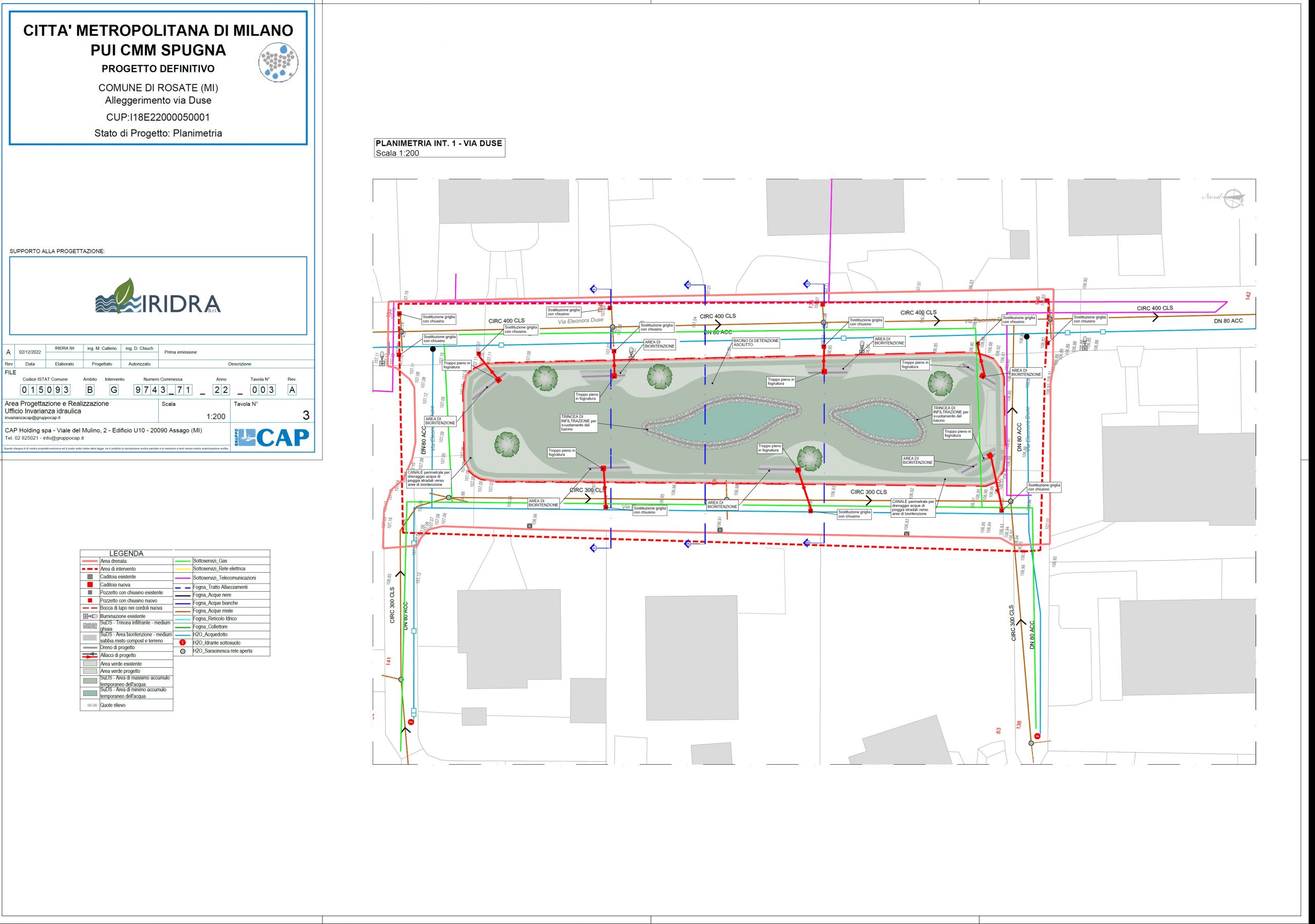
Task: Click the grey Saracinesca valve circle in legend
Action: pos(183,651)
